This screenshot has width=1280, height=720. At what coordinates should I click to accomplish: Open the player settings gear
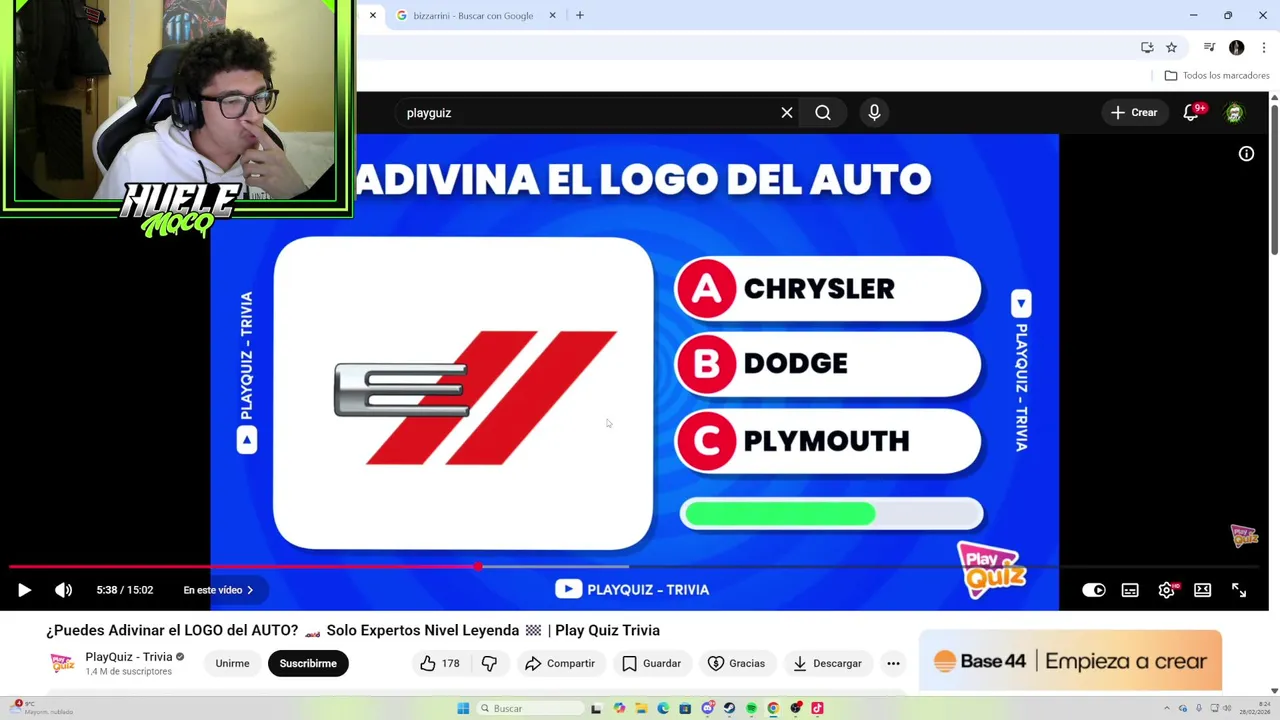coord(1166,590)
